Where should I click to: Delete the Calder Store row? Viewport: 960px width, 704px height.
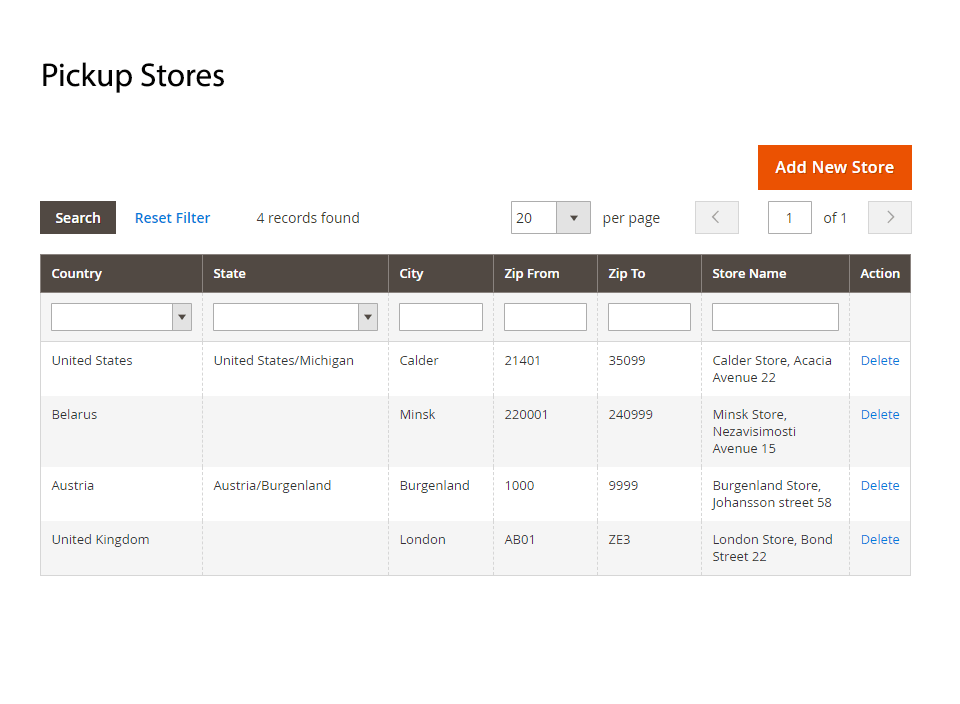coord(879,360)
